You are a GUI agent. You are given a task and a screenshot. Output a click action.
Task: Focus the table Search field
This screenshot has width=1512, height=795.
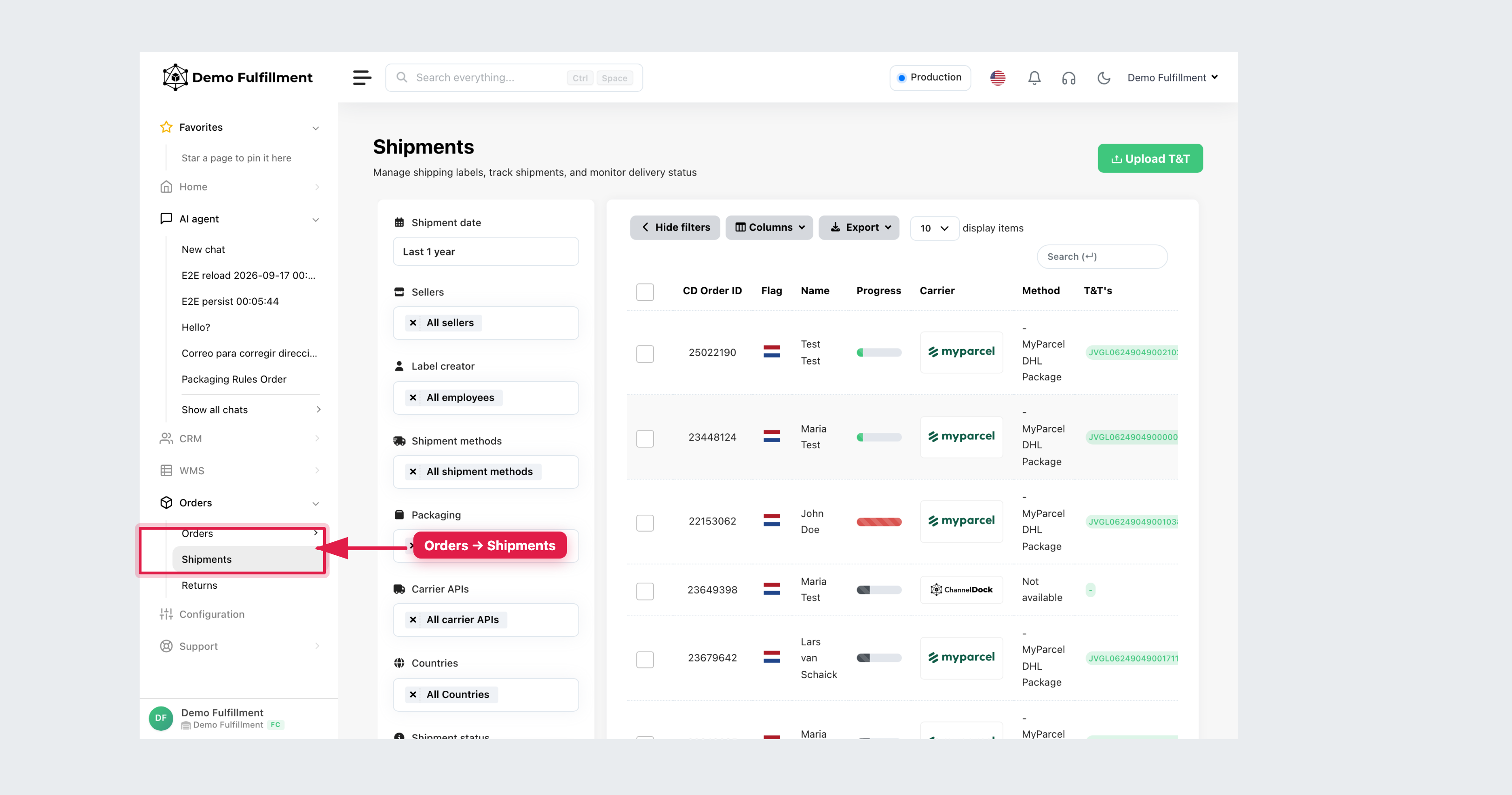pos(1102,257)
